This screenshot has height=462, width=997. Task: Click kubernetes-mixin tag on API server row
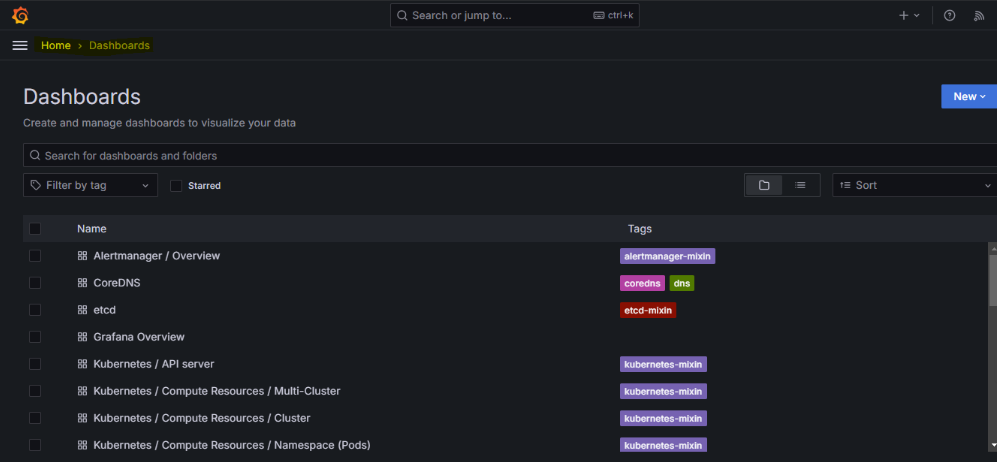pyautogui.click(x=663, y=364)
